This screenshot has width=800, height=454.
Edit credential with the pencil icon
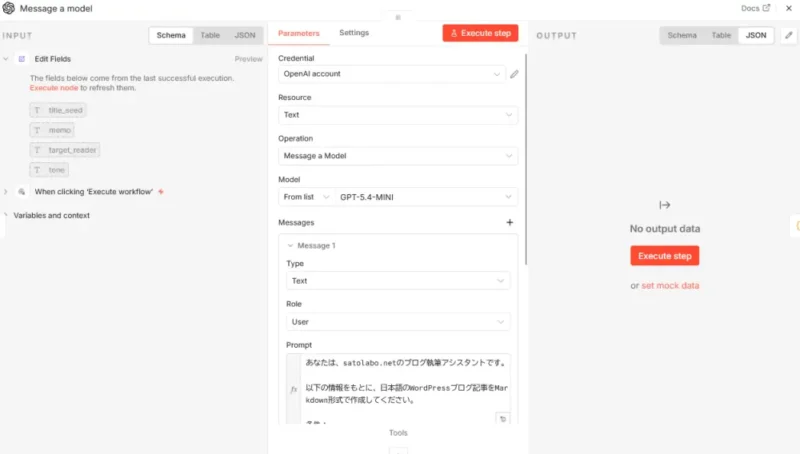pyautogui.click(x=514, y=74)
